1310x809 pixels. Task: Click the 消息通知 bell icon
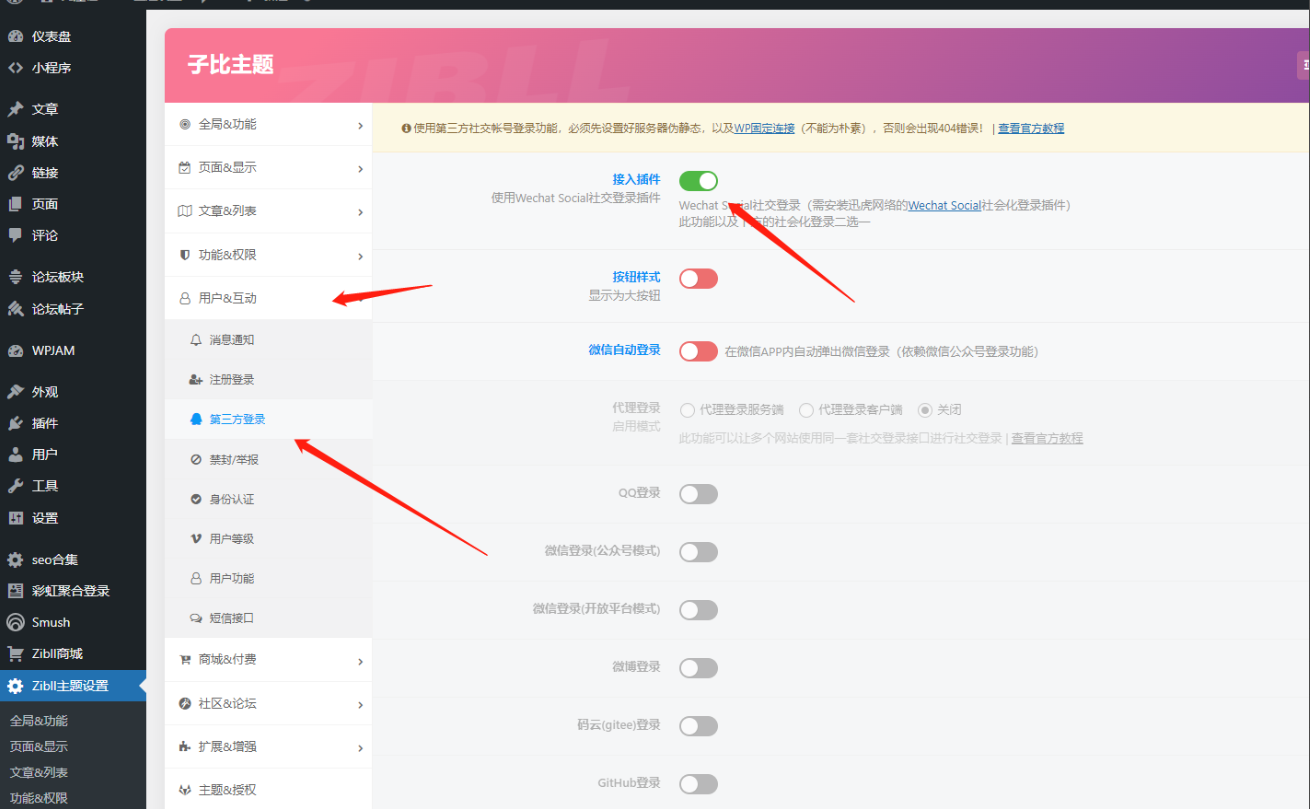pos(196,340)
